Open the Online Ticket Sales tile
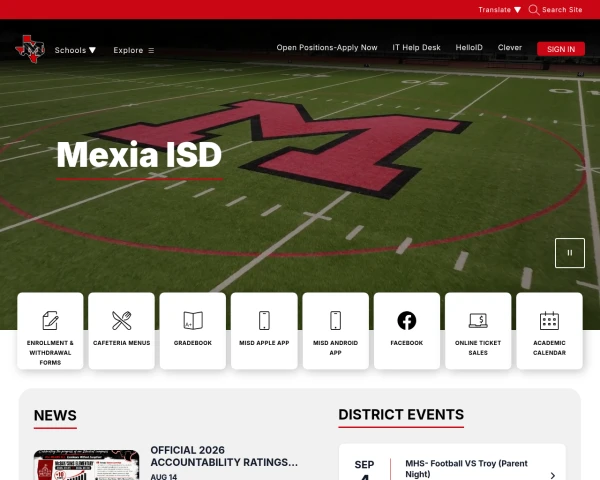600x480 pixels. (x=478, y=331)
